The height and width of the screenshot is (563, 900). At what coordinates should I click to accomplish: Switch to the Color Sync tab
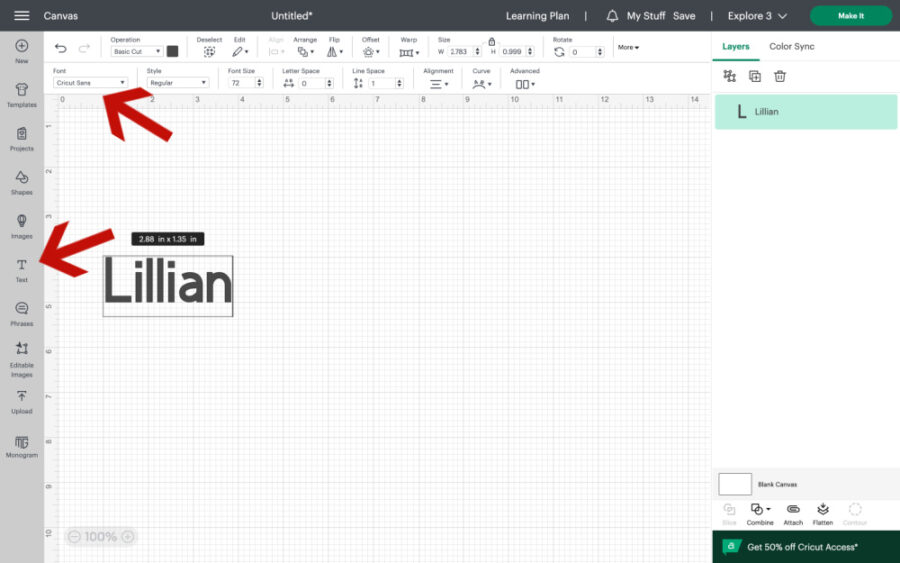(791, 47)
